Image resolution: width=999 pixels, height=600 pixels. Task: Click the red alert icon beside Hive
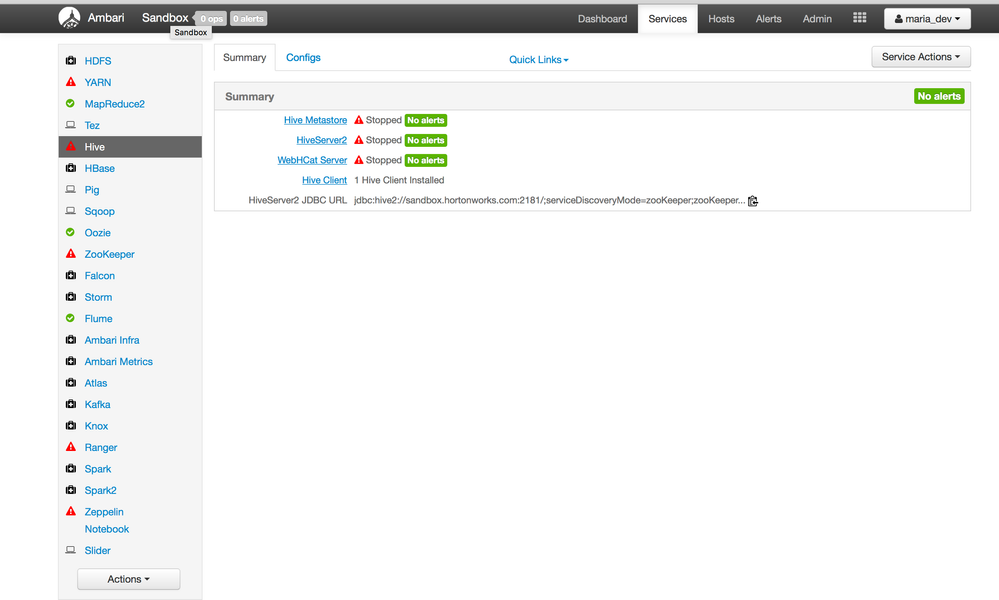pyautogui.click(x=71, y=146)
